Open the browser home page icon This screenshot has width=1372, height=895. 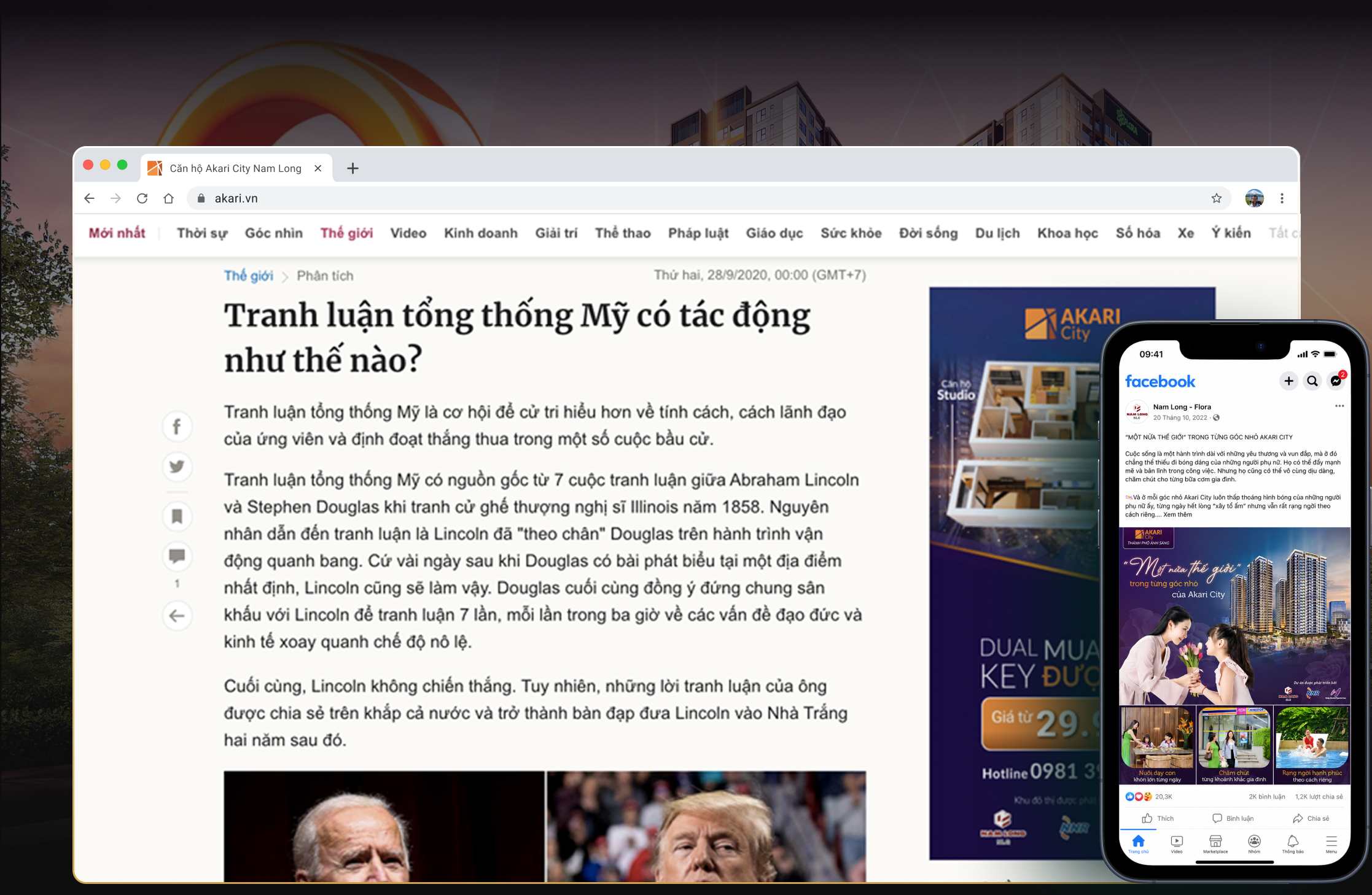[x=168, y=198]
